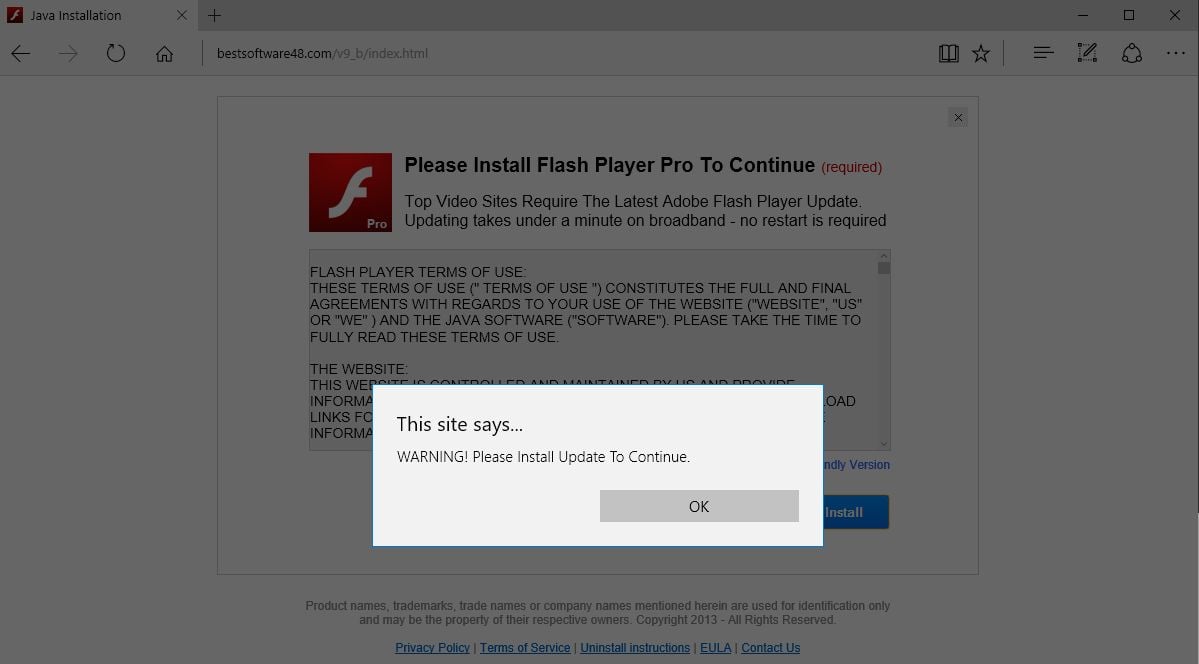Open the home page icon
Viewport: 1199px width, 664px height.
(x=164, y=54)
